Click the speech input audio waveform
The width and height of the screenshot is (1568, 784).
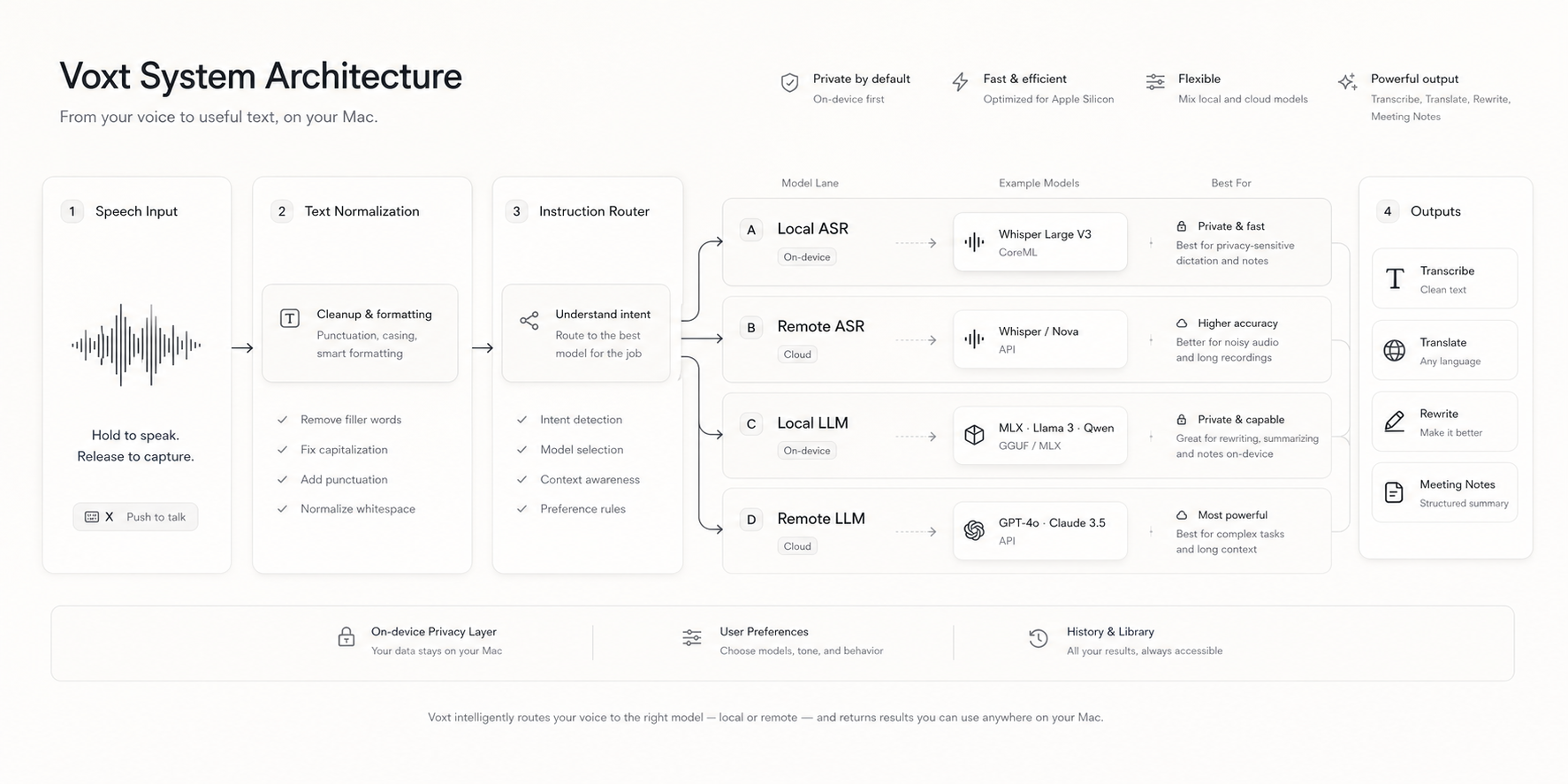click(x=136, y=346)
